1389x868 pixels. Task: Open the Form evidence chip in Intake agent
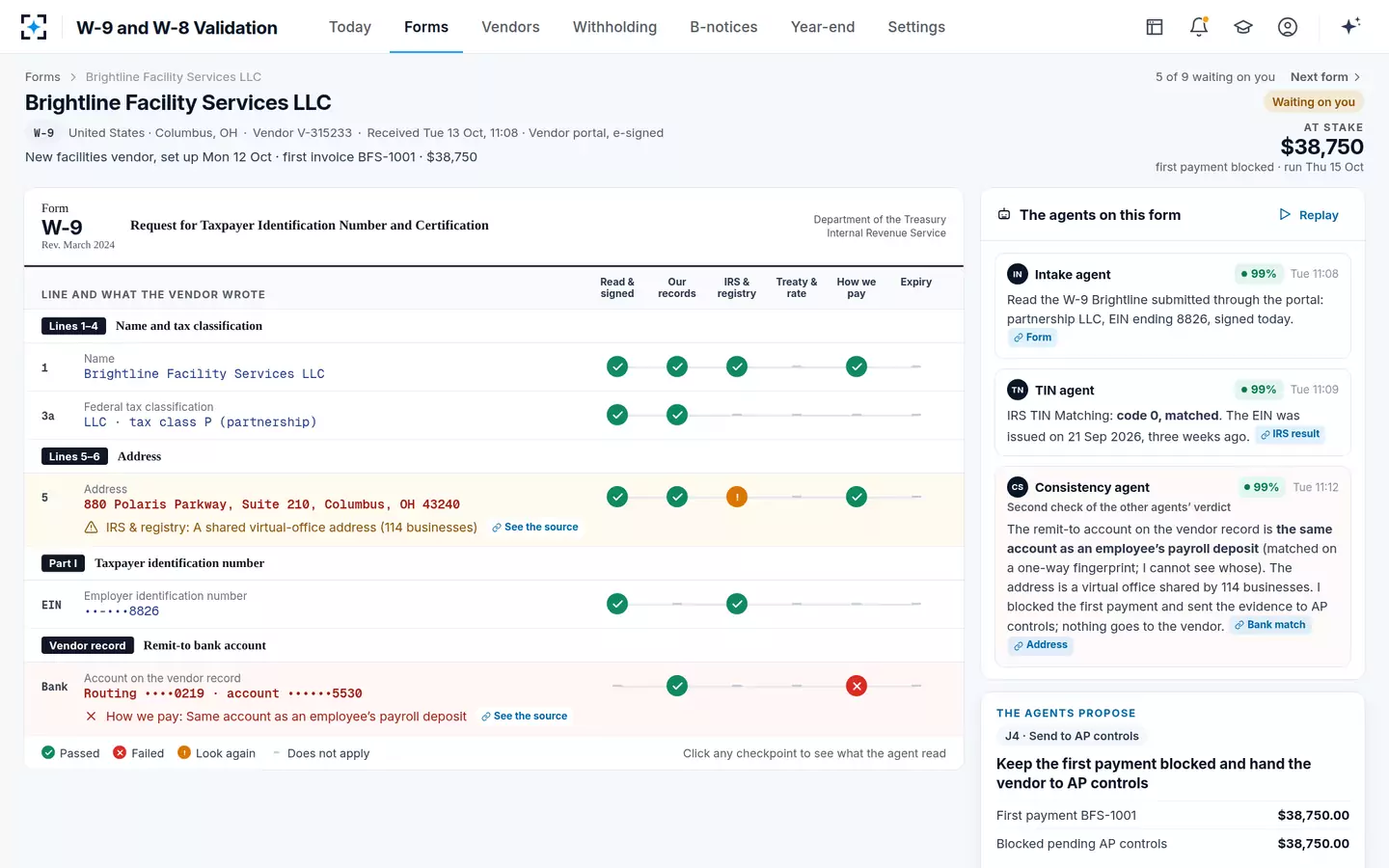click(x=1033, y=338)
